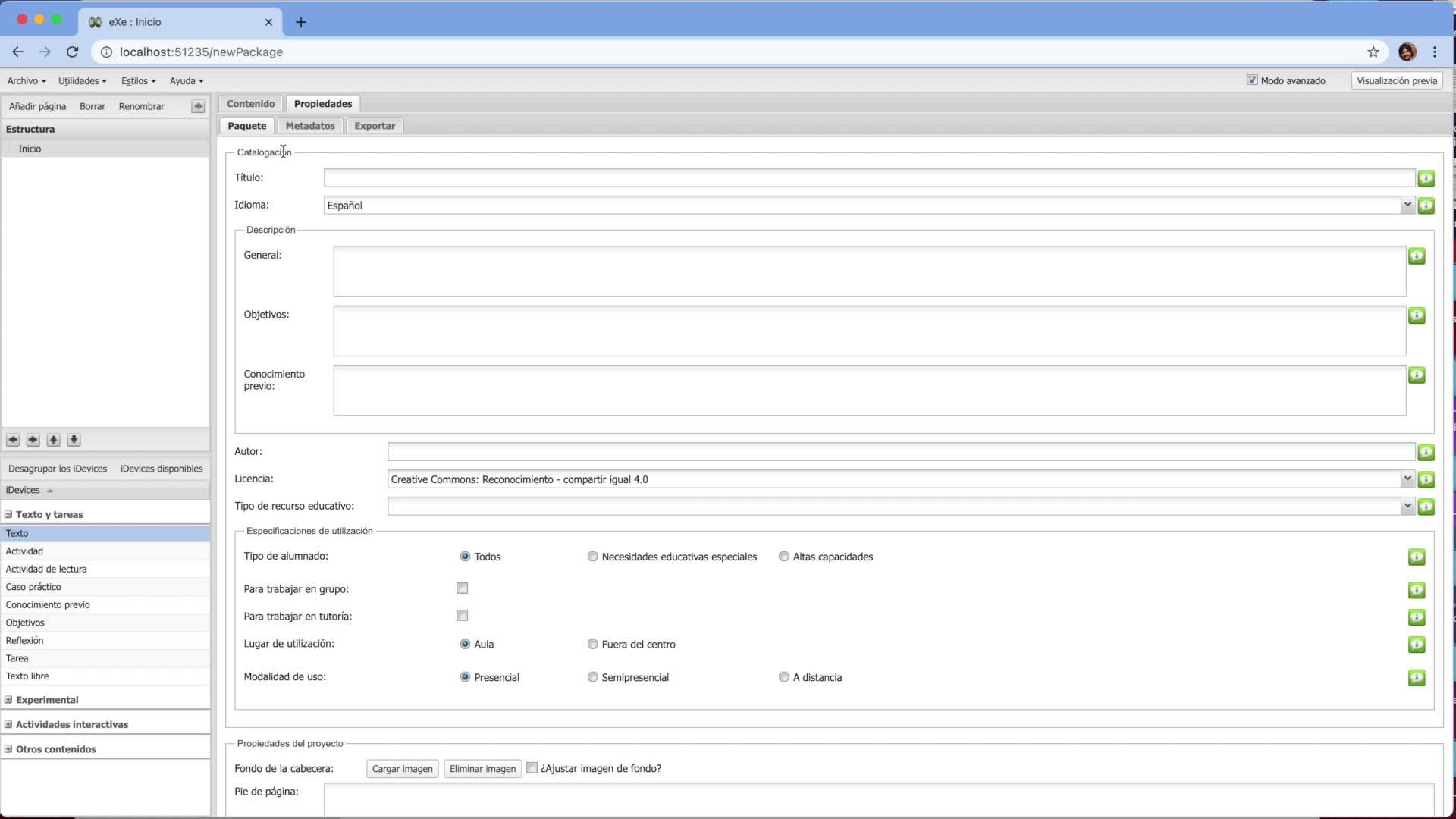Click the green info icon beside Título field
Image resolution: width=1456 pixels, height=819 pixels.
click(x=1426, y=178)
